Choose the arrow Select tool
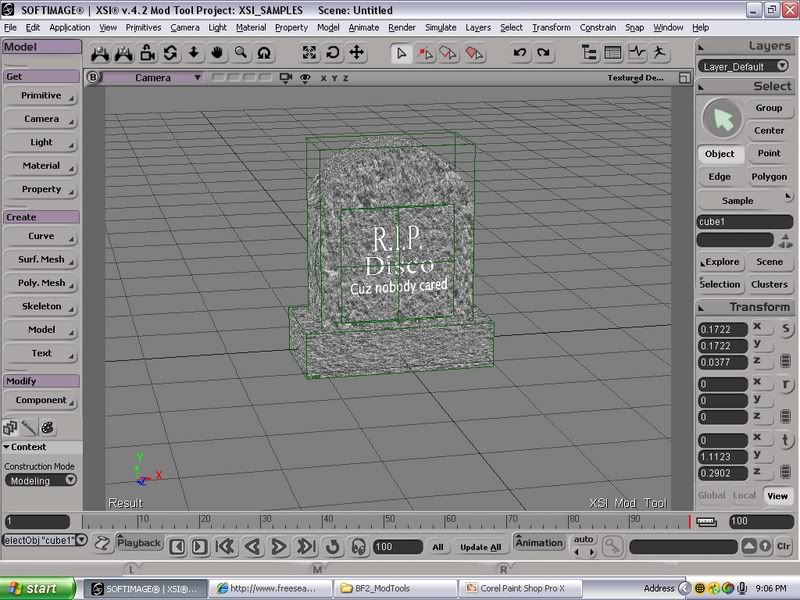 click(x=402, y=53)
